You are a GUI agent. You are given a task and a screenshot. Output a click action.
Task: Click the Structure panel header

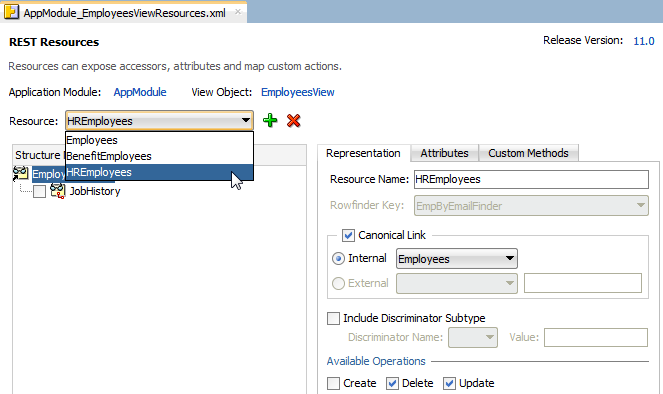(159, 155)
